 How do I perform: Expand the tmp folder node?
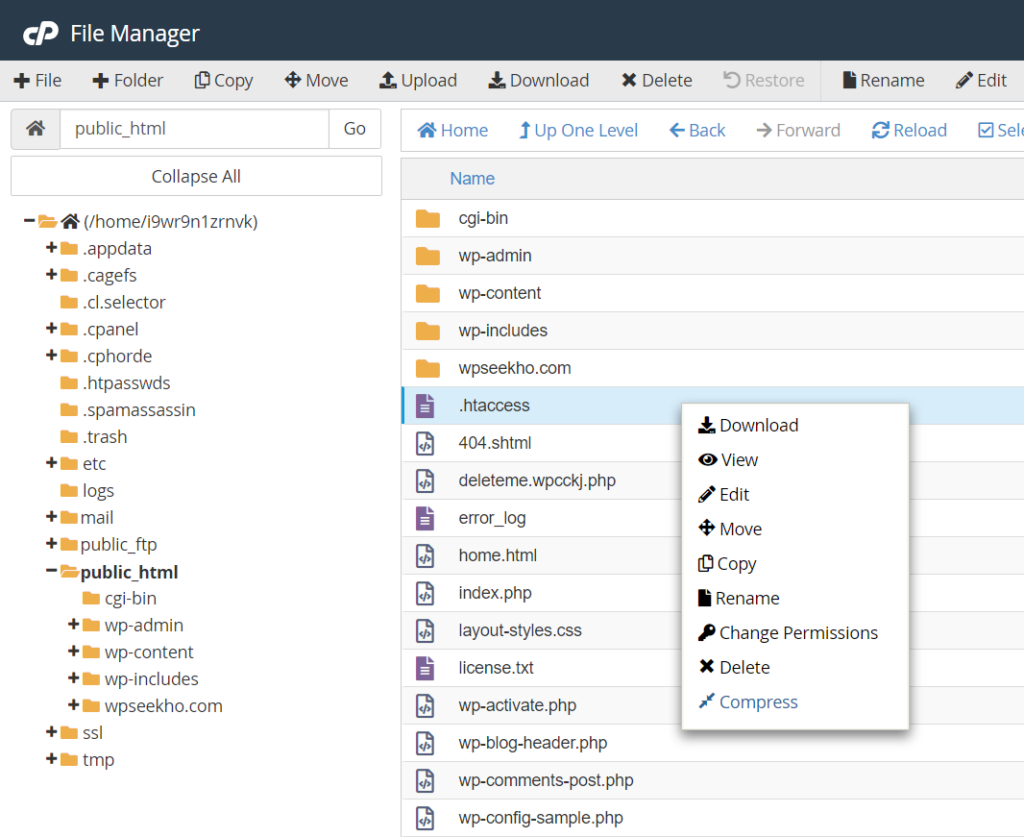(52, 759)
